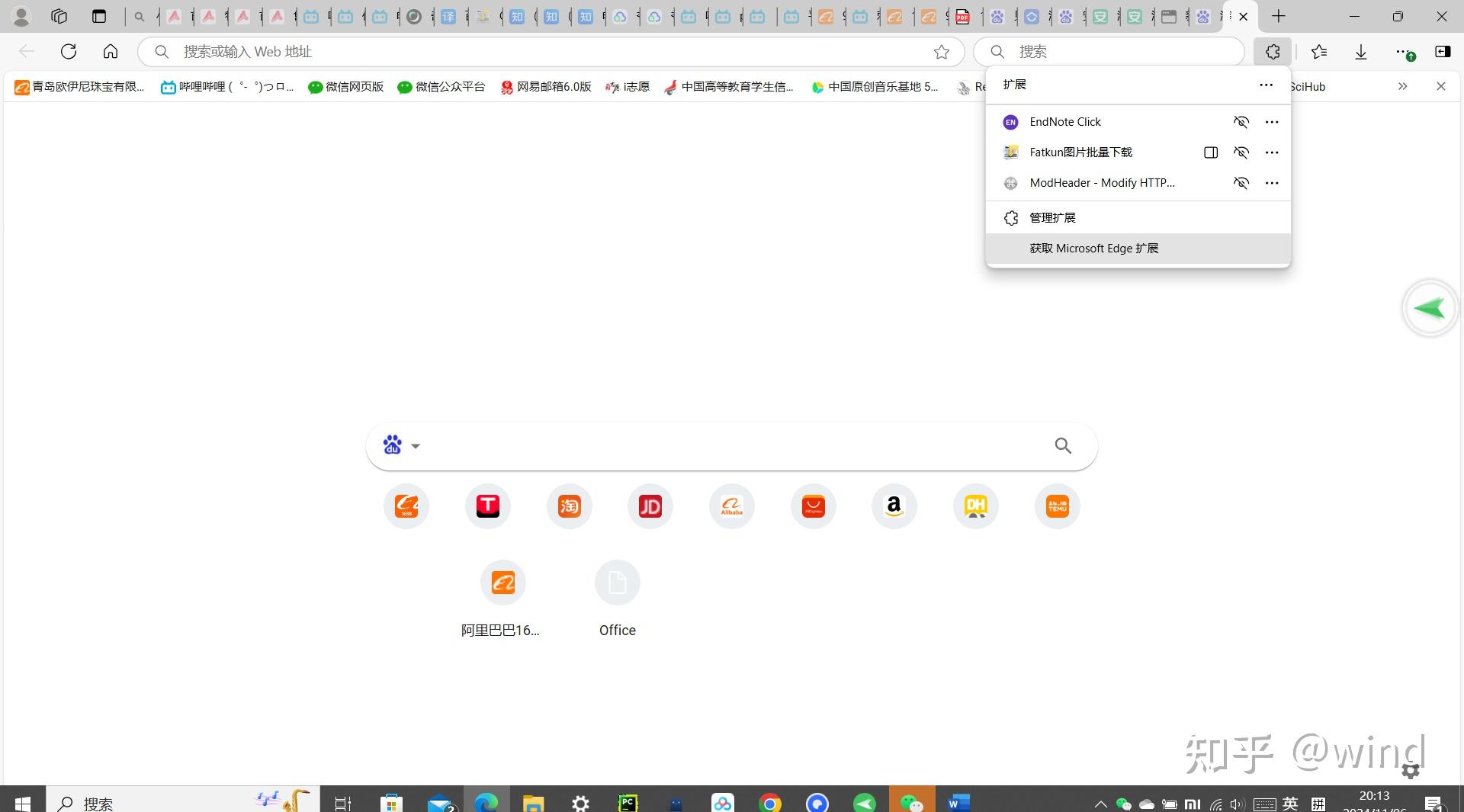Image resolution: width=1464 pixels, height=812 pixels.
Task: Toggle toolbar visibility for EndNote Click
Action: (1241, 122)
